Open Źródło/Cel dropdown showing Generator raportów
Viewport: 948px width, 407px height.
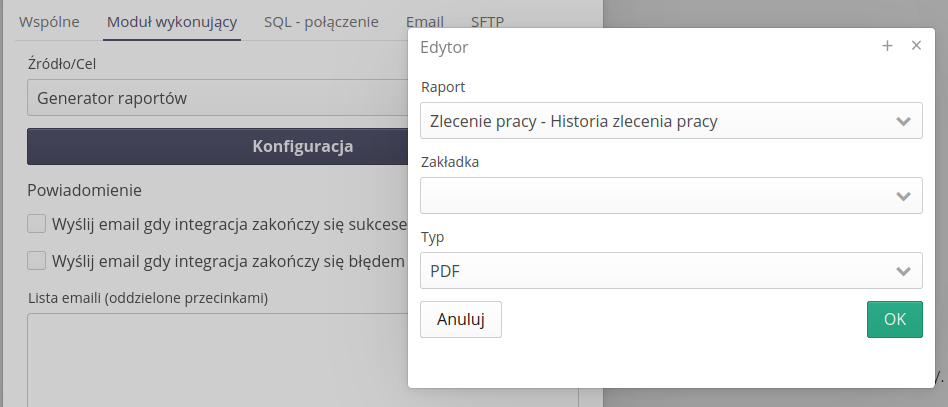tap(215, 98)
